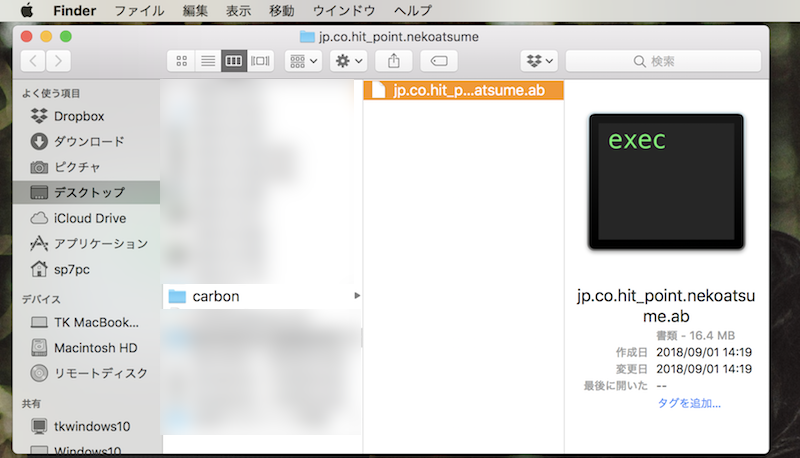Screen dimensions: 800x458
Task: Open the Dropbox toolbar dropdown
Action: coord(539,61)
